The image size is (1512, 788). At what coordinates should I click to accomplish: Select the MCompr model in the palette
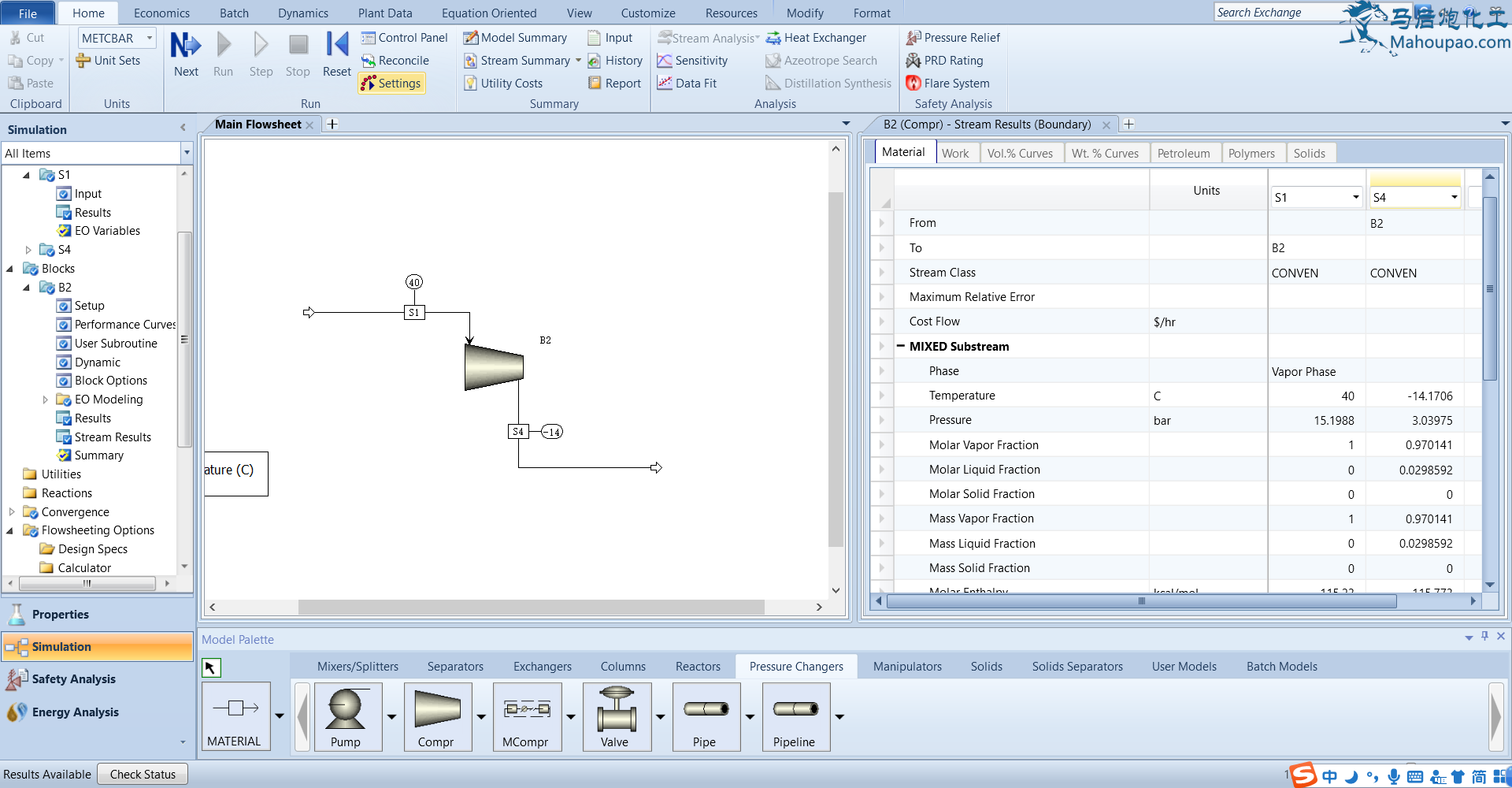pos(528,717)
